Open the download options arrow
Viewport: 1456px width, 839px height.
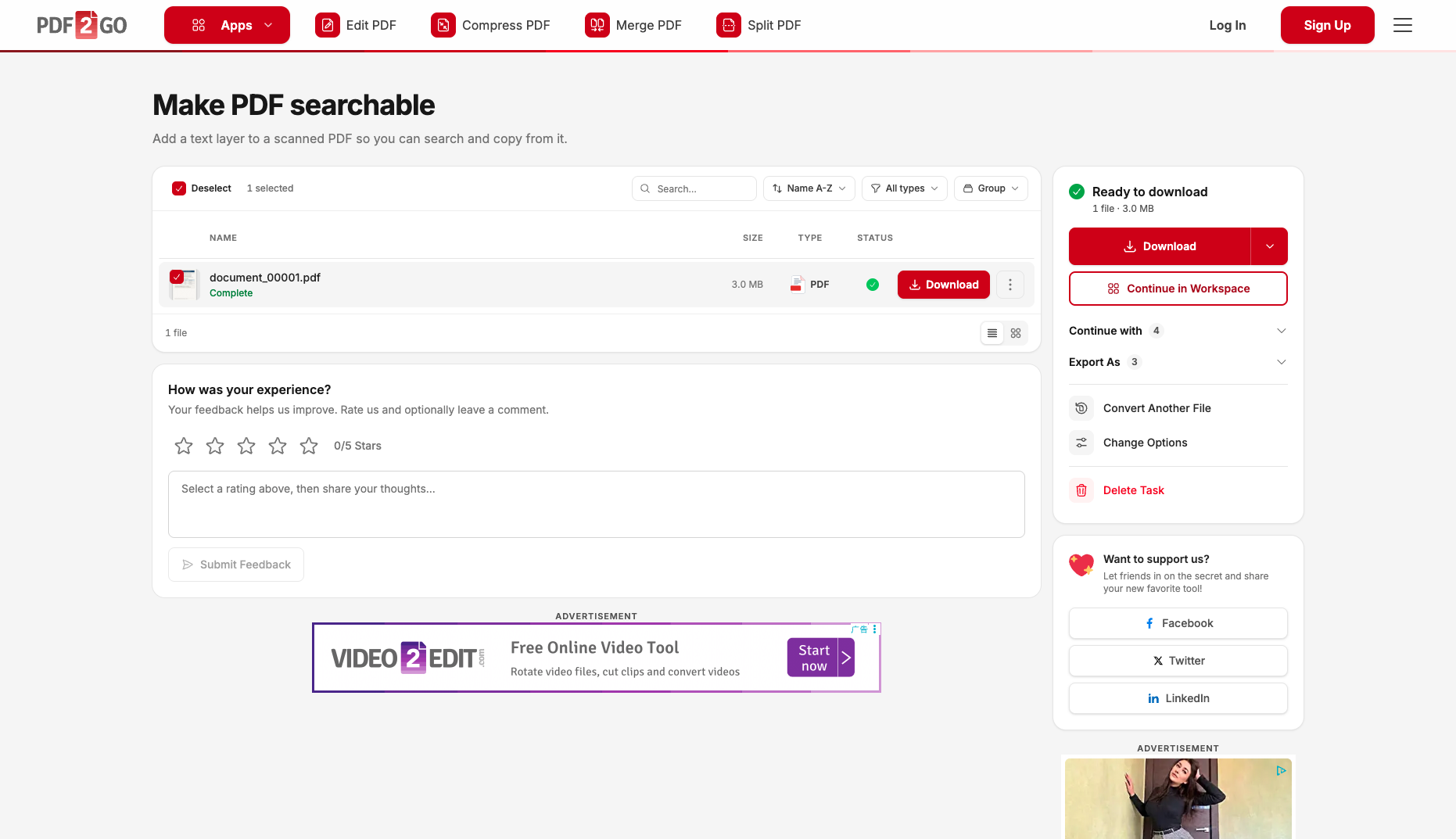[1270, 246]
